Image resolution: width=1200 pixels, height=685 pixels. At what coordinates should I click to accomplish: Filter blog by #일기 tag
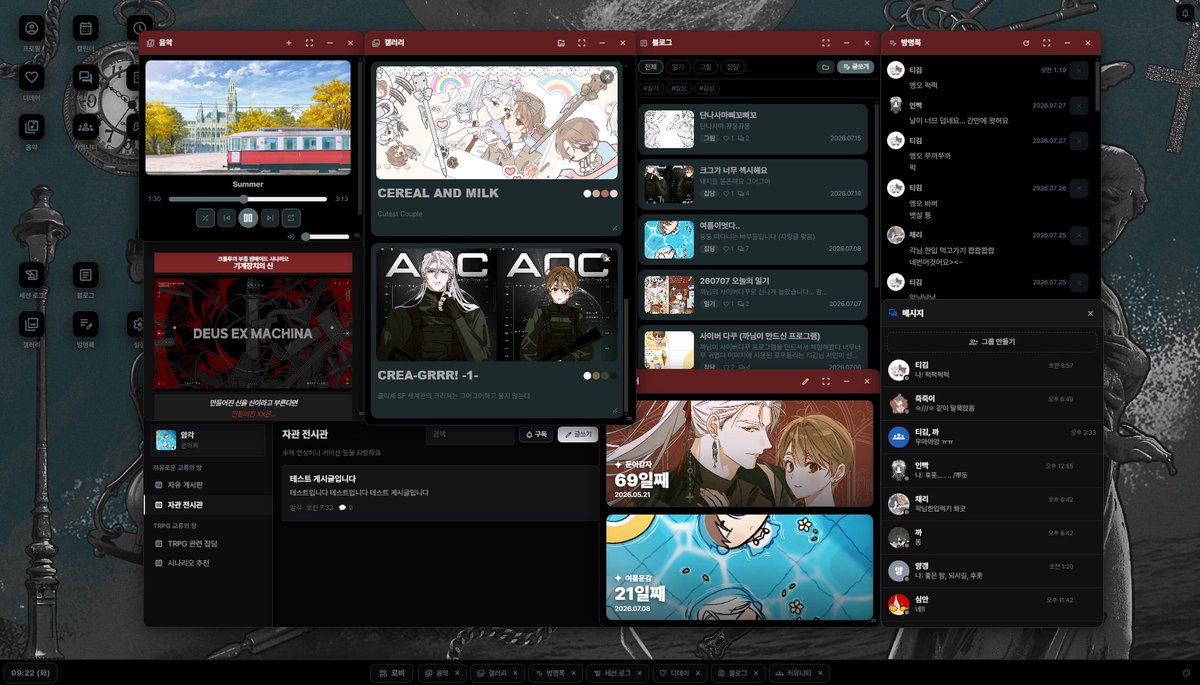[x=653, y=88]
